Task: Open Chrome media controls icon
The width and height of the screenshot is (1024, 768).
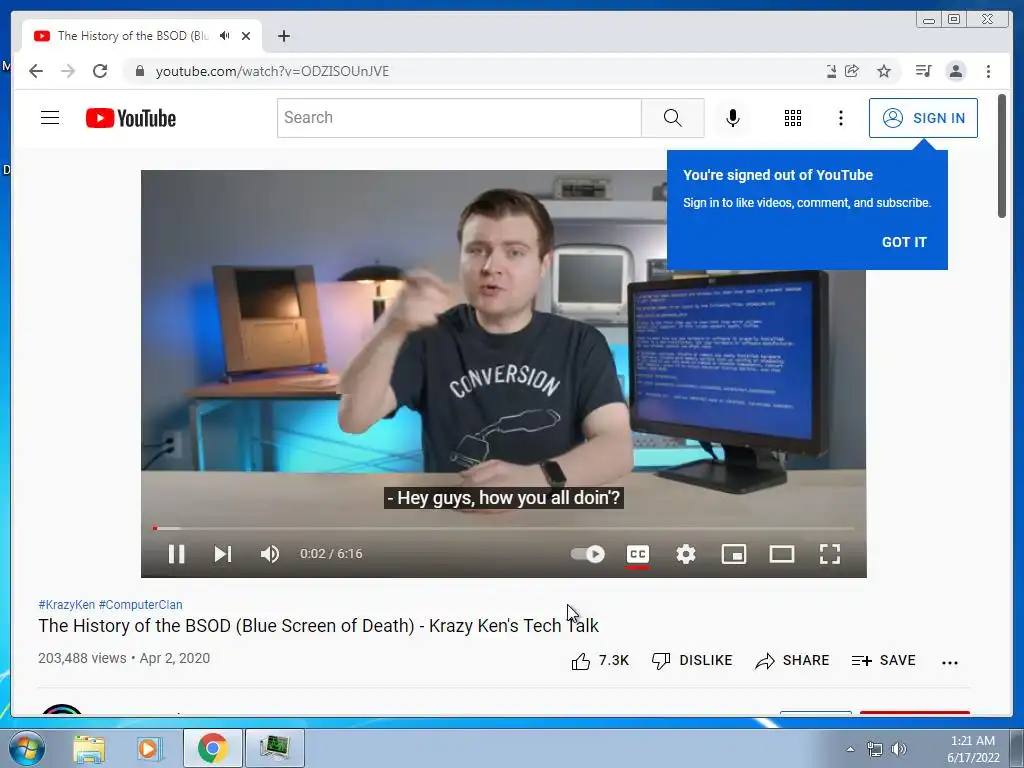Action: (923, 71)
